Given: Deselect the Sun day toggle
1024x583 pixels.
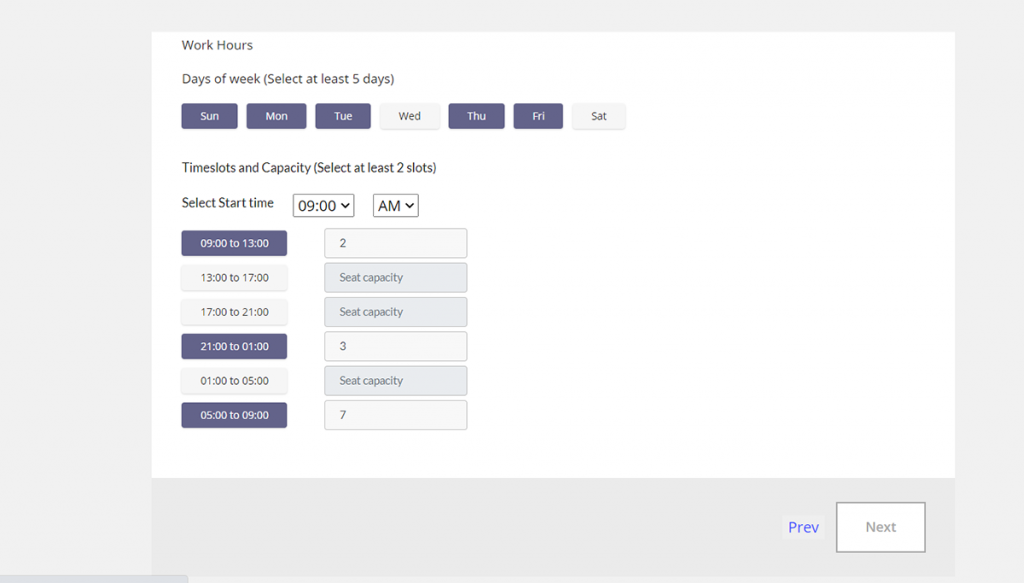Looking at the screenshot, I should 210,116.
